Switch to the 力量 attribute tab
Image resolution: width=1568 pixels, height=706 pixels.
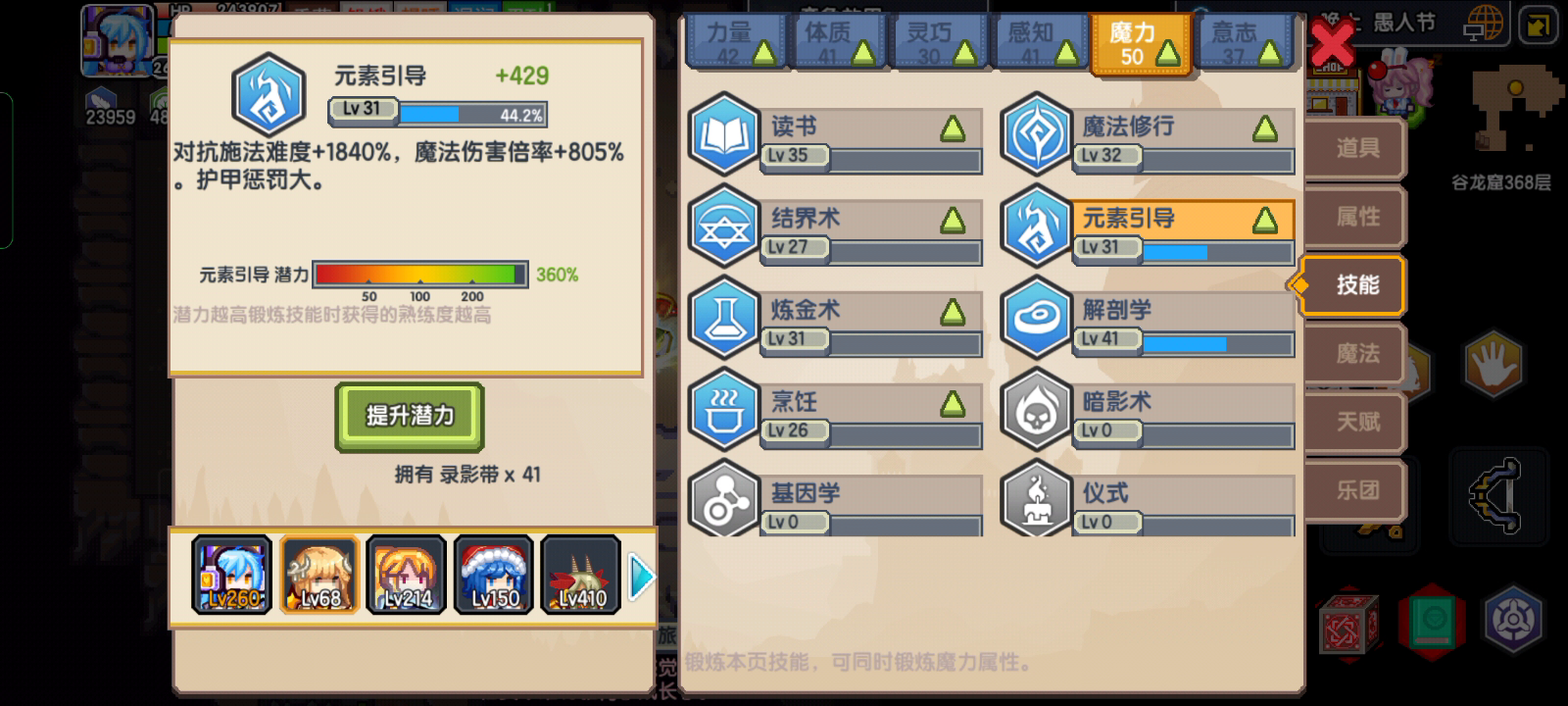pos(736,43)
